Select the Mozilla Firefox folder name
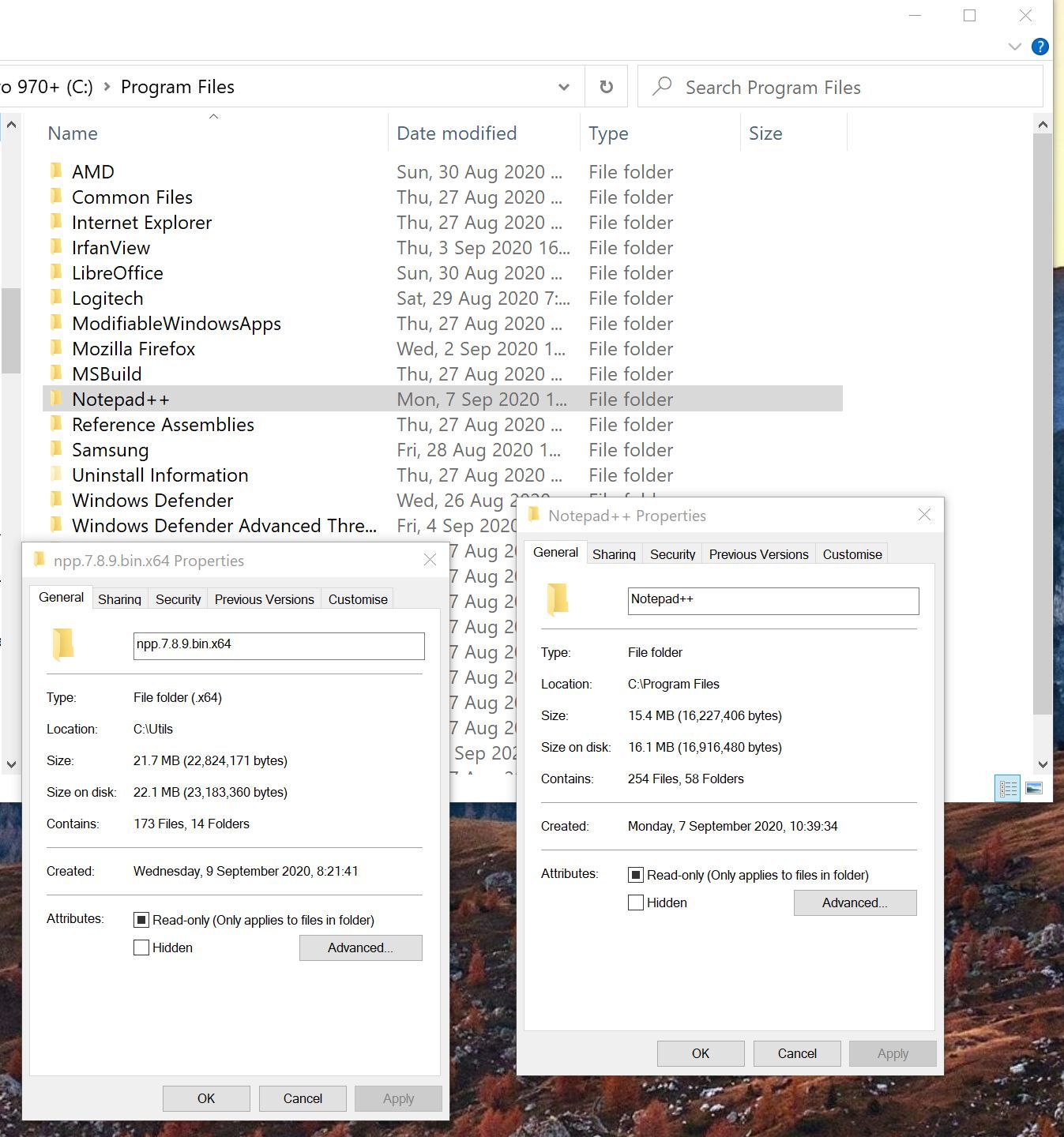1064x1137 pixels. coord(133,348)
